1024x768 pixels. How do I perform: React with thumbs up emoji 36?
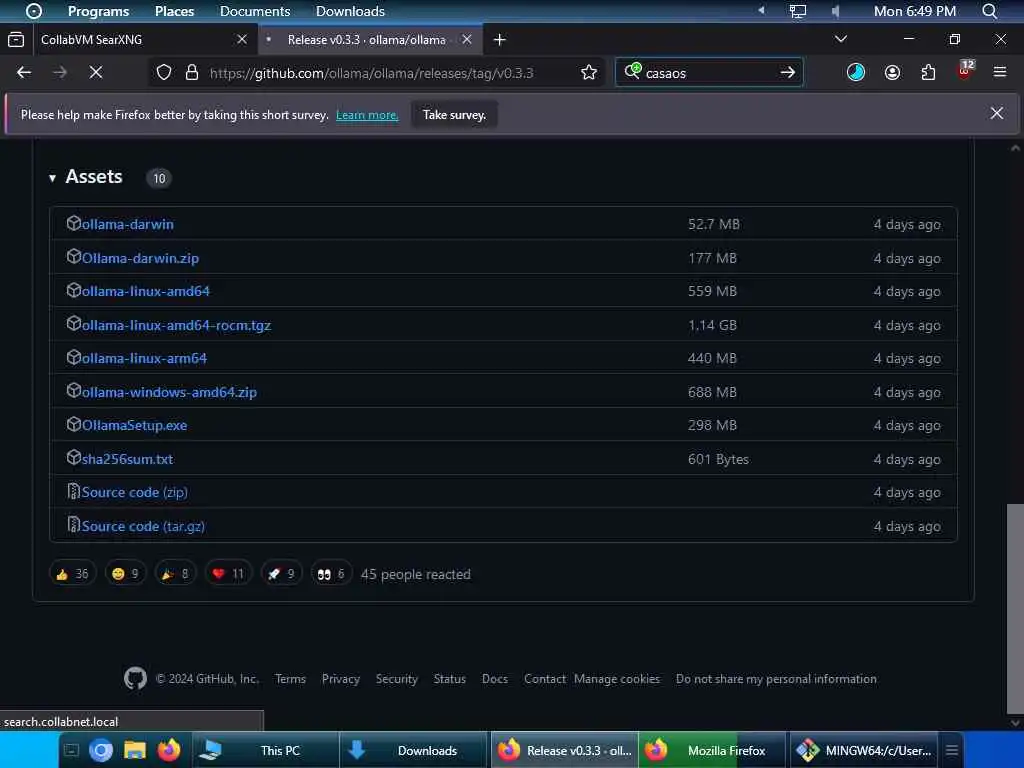72,574
